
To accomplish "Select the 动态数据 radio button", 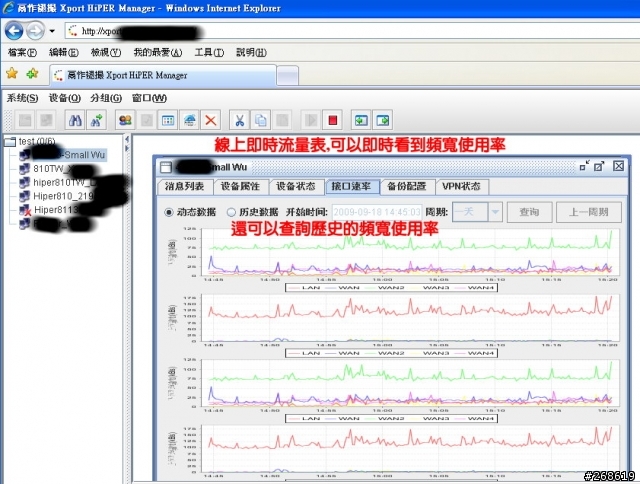I will [169, 212].
